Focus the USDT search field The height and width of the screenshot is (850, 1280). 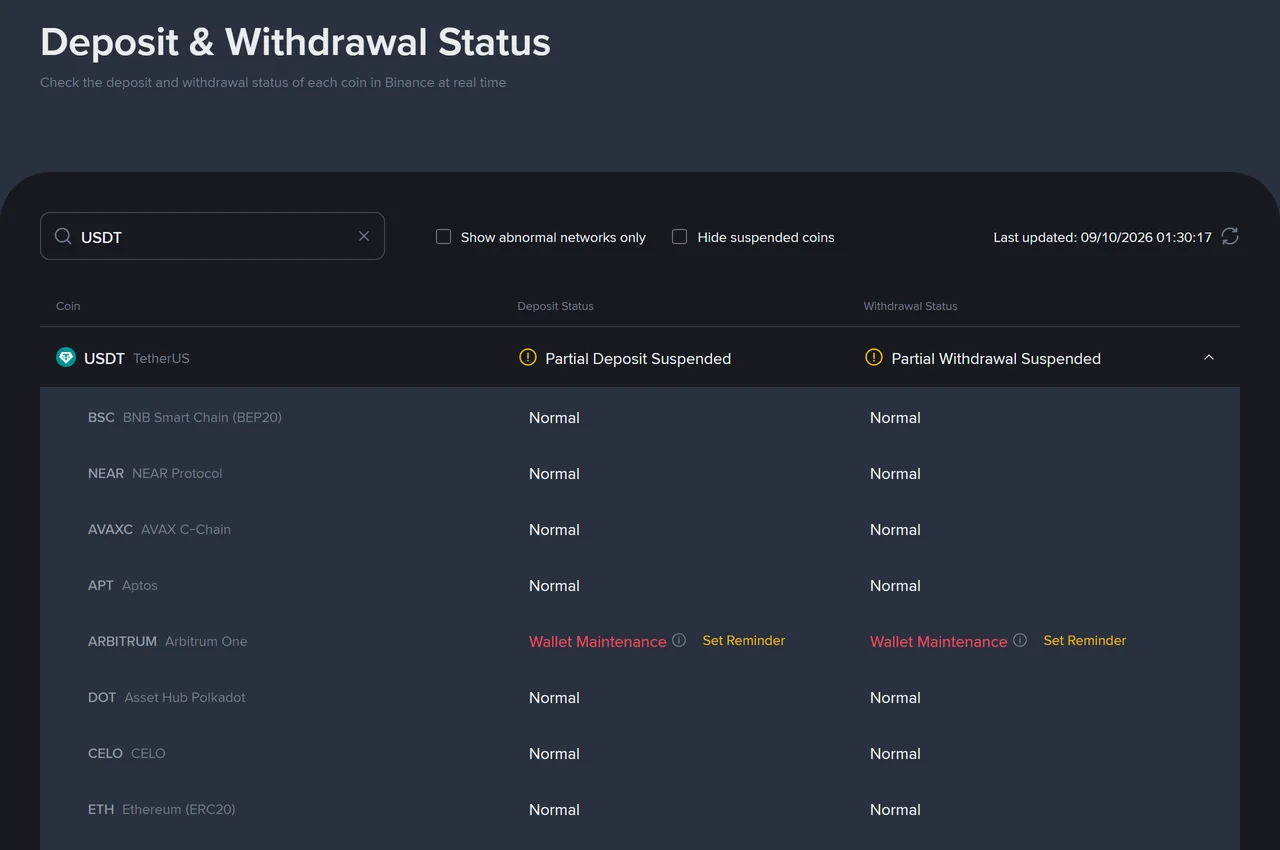(212, 236)
